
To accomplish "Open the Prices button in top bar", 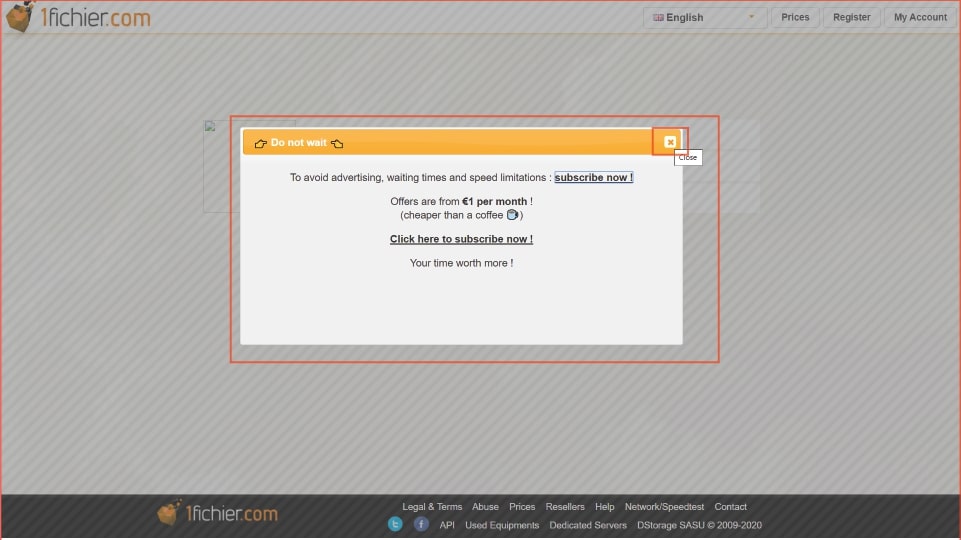I will coord(795,17).
